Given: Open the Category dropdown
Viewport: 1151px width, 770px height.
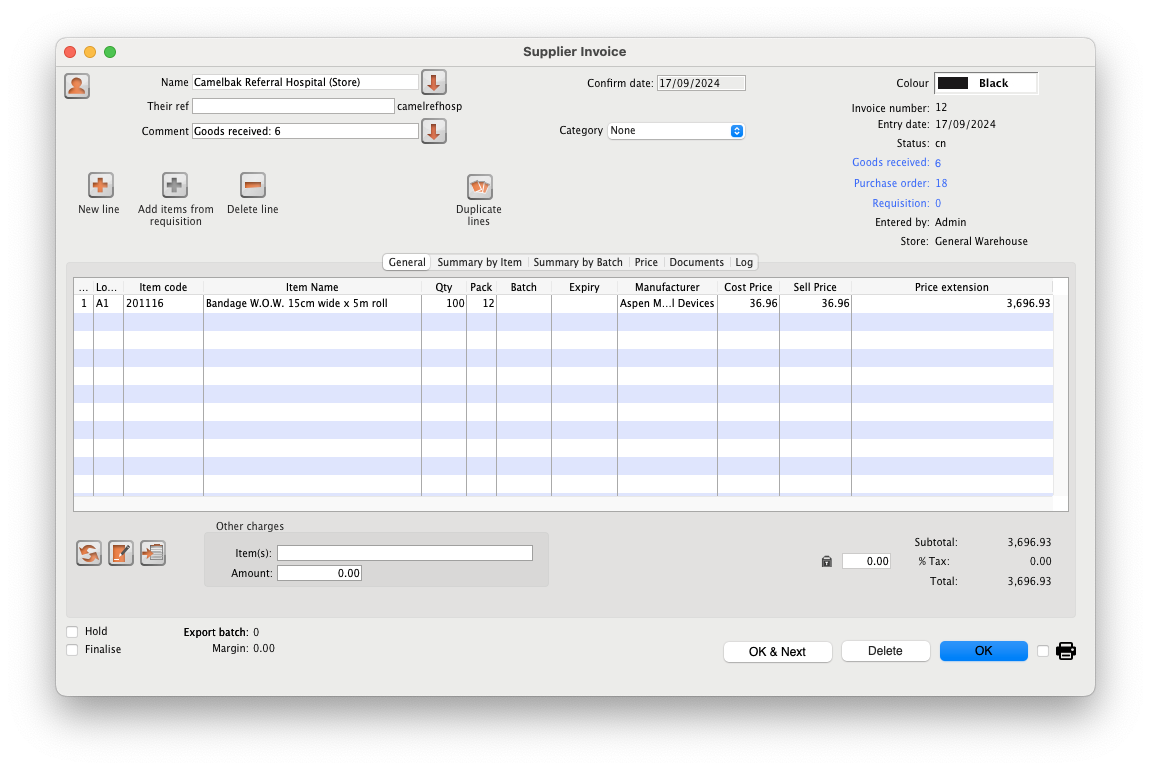Looking at the screenshot, I should pyautogui.click(x=676, y=131).
